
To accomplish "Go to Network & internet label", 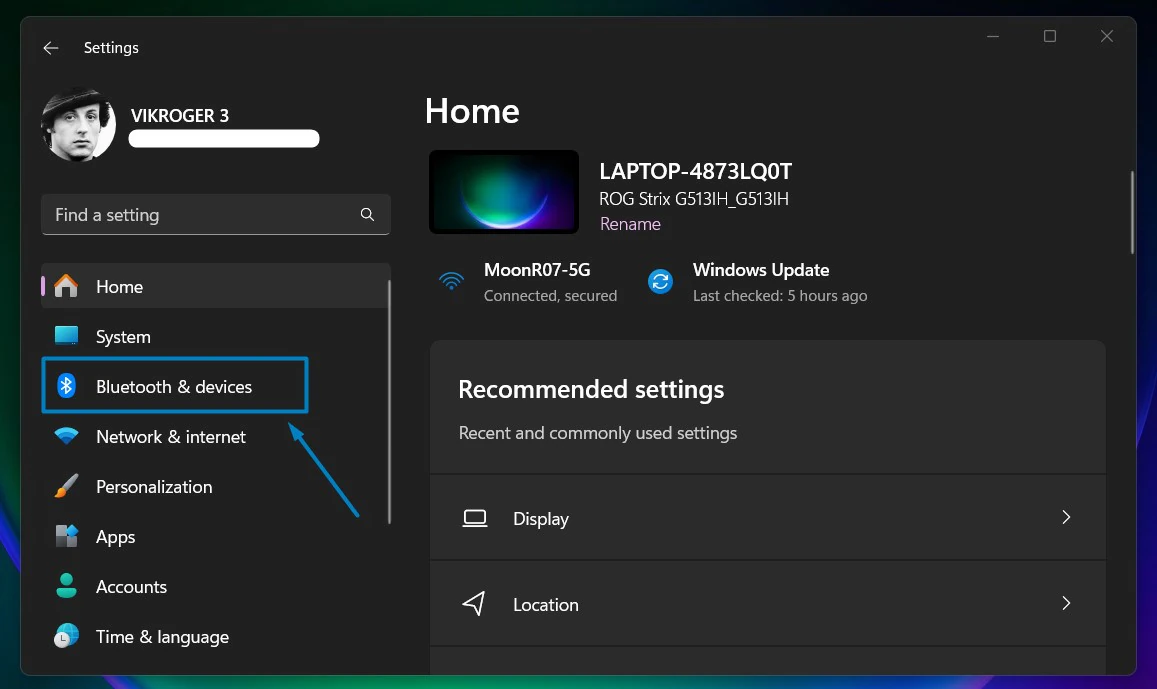I will (170, 437).
